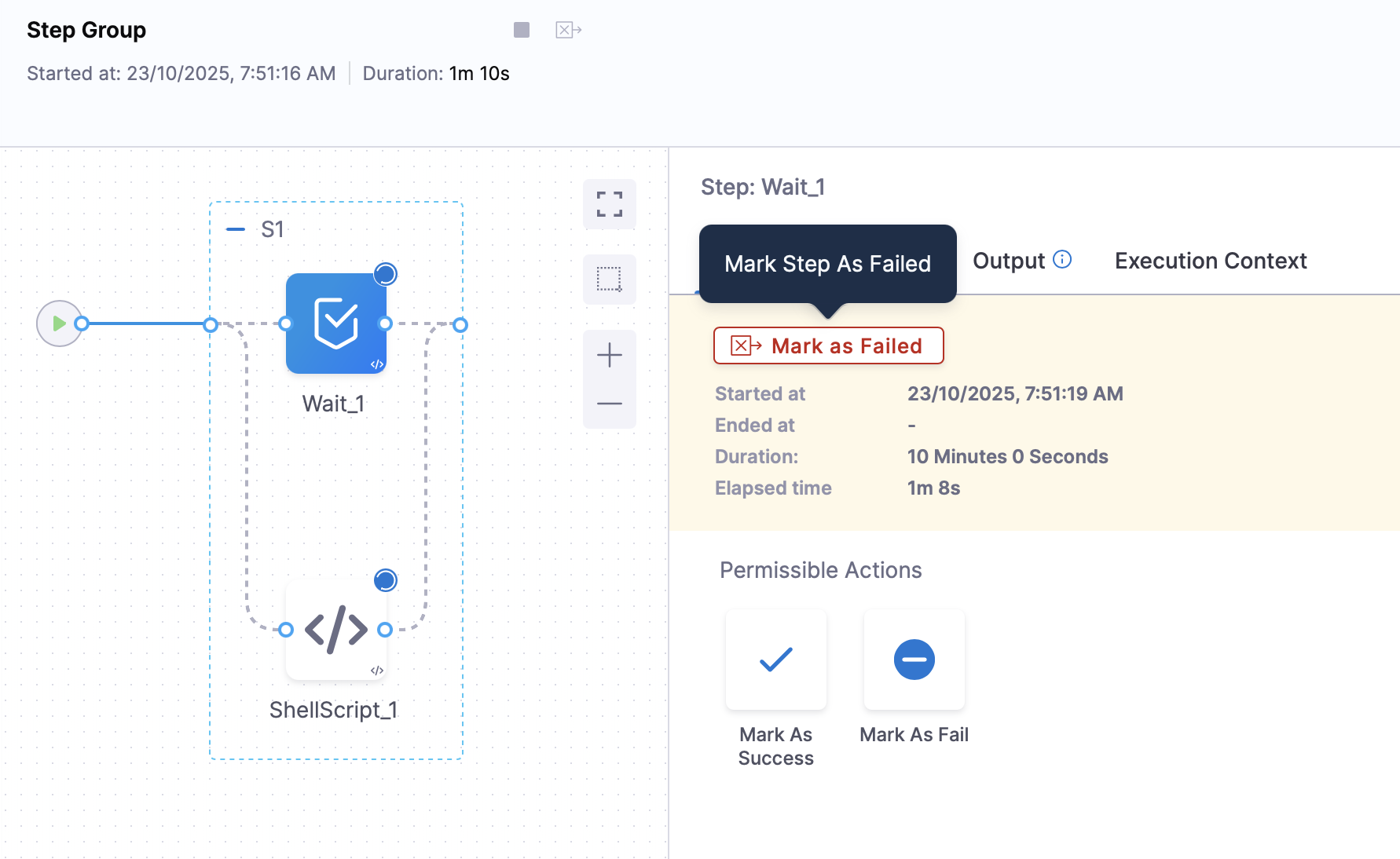Select the Wait_1 step node
Screen dimensions: 1400x859
click(x=335, y=323)
